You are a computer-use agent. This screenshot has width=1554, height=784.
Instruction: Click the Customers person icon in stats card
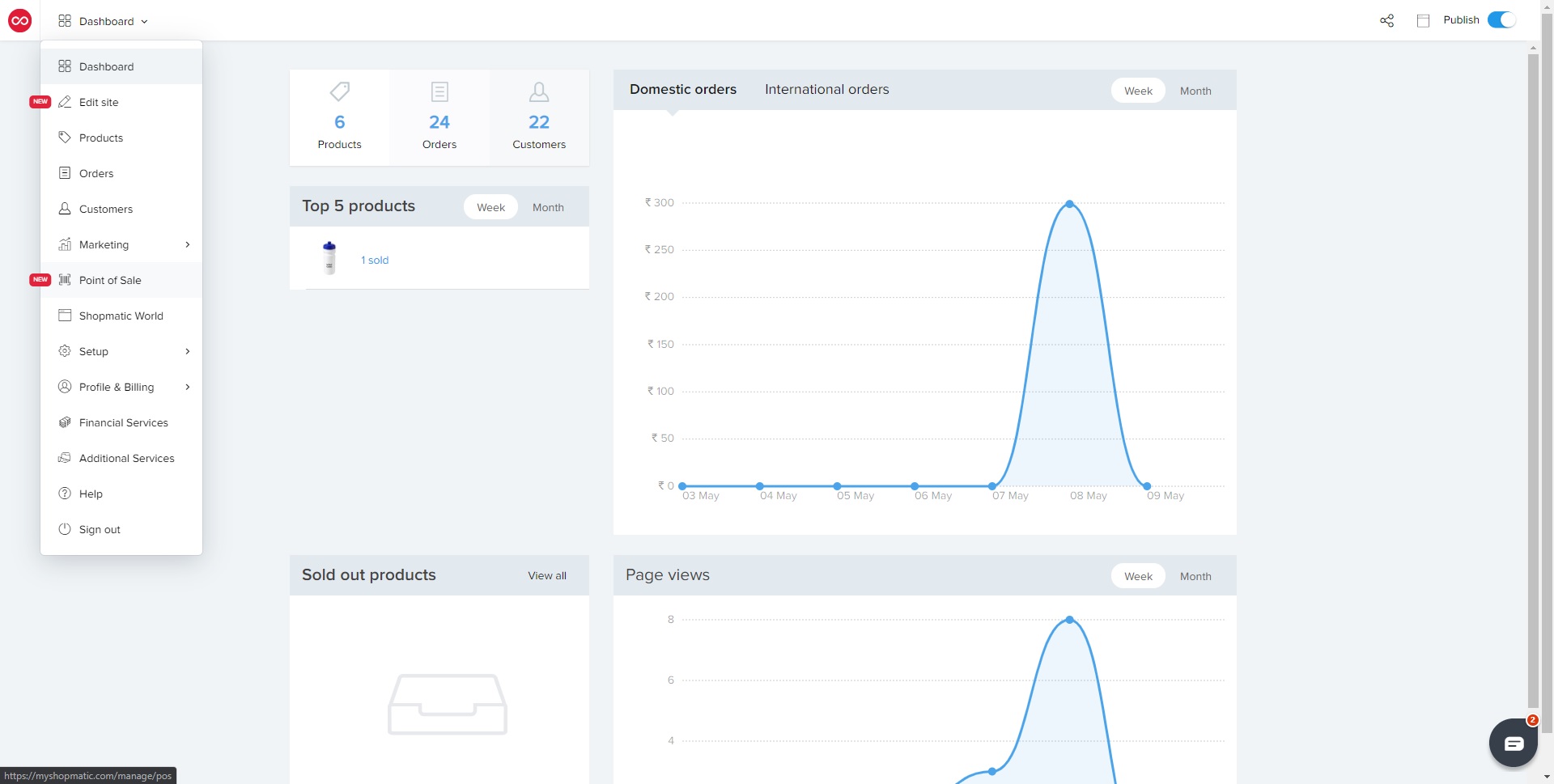click(539, 91)
